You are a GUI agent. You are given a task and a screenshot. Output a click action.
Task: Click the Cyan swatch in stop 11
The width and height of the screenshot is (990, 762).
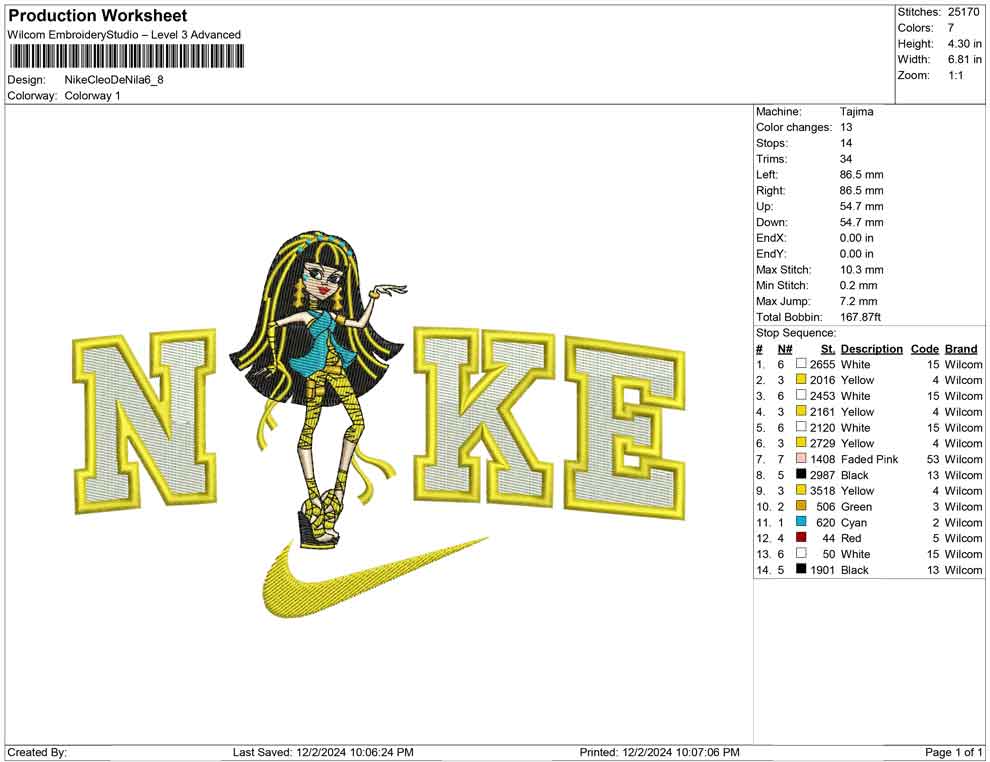tap(801, 521)
